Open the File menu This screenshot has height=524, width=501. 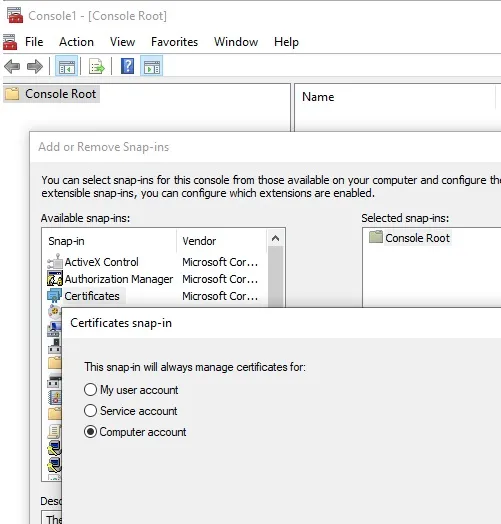pyautogui.click(x=34, y=42)
